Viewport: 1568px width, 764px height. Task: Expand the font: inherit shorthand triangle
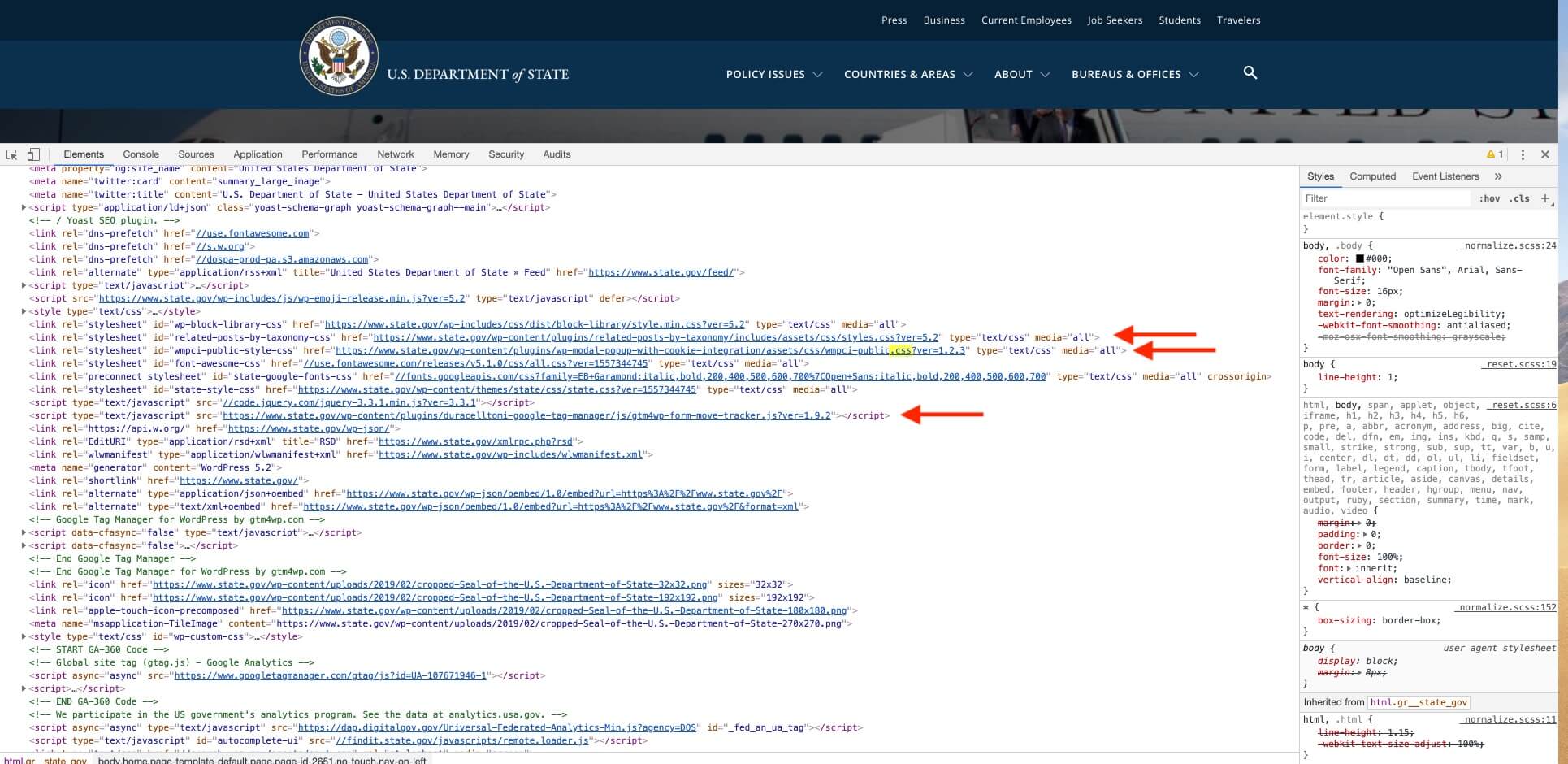coord(1348,568)
